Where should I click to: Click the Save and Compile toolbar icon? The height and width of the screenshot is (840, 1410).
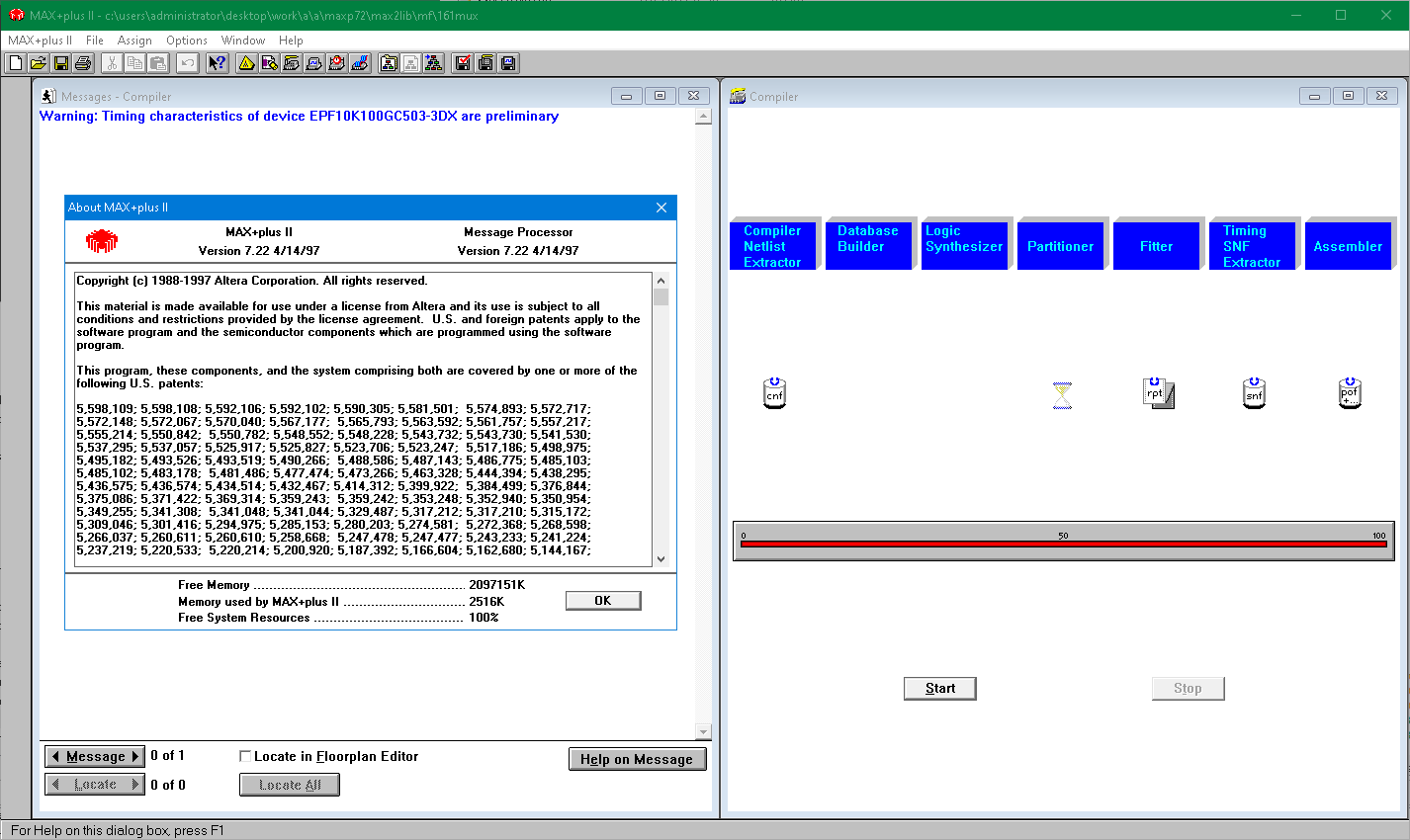[485, 63]
